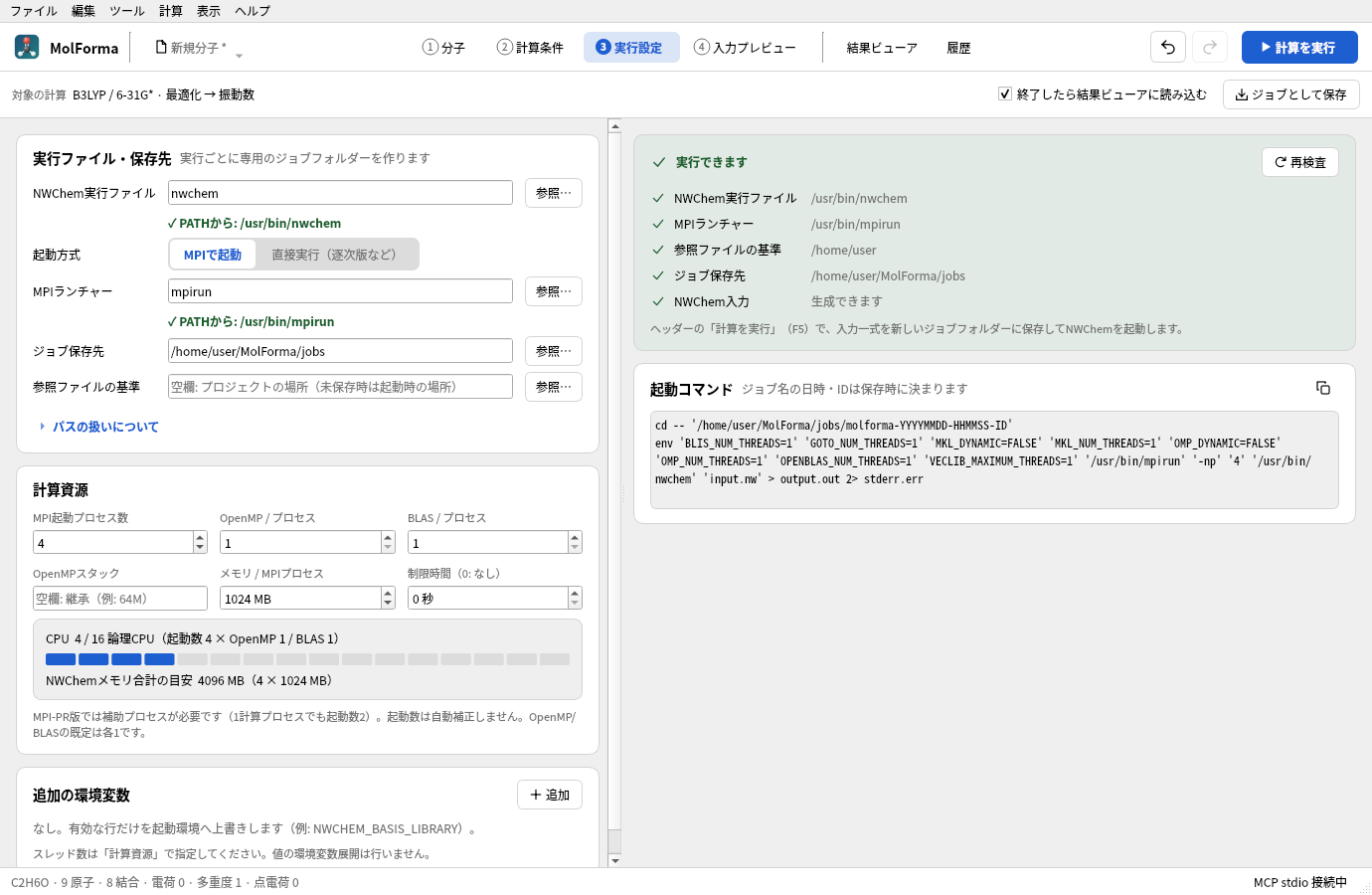Toggle 終了したら結果ビューアに読み込む checkbox
Image resolution: width=1372 pixels, height=895 pixels.
click(1005, 93)
